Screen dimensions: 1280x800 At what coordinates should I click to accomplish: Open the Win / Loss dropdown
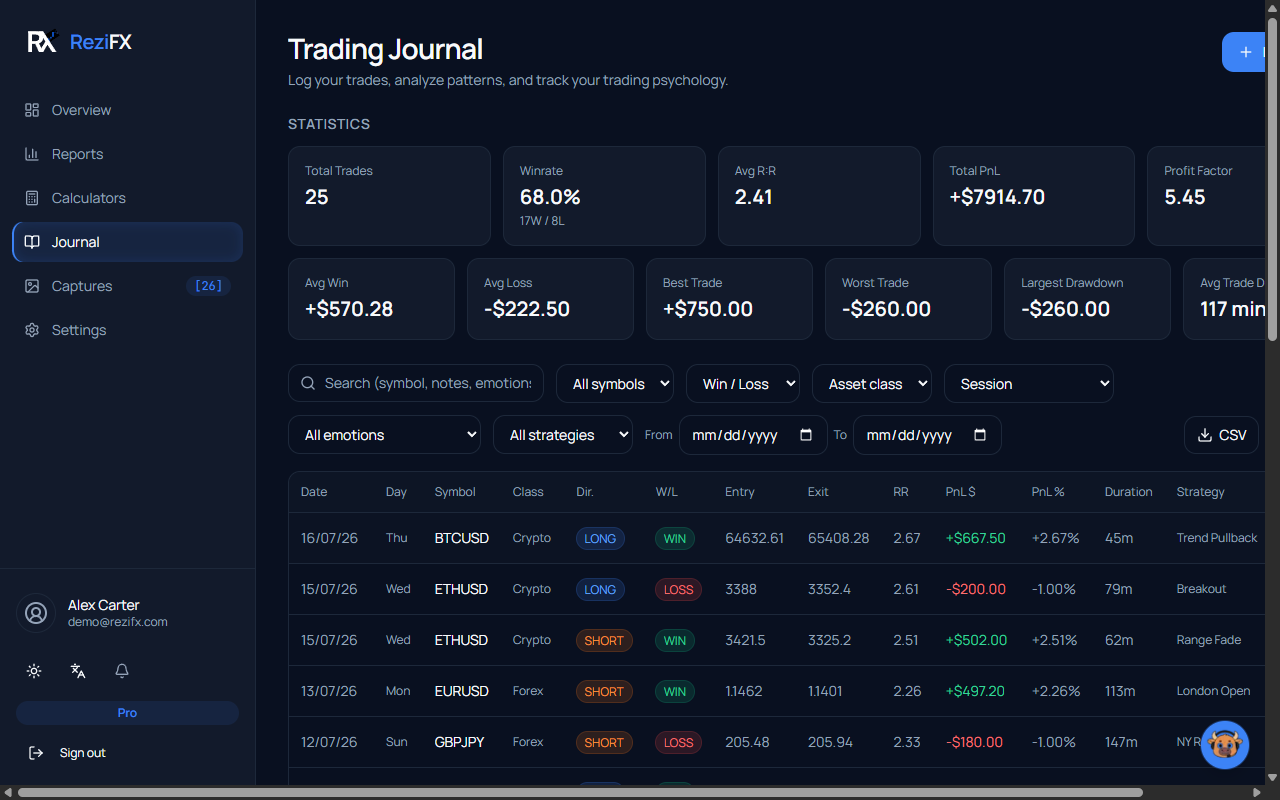click(x=743, y=384)
